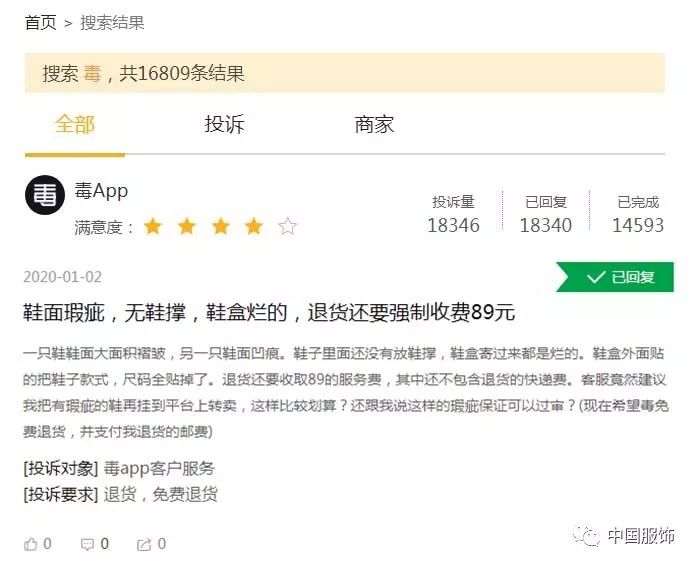
Task: Switch to the 全部 tab
Action: click(x=75, y=124)
